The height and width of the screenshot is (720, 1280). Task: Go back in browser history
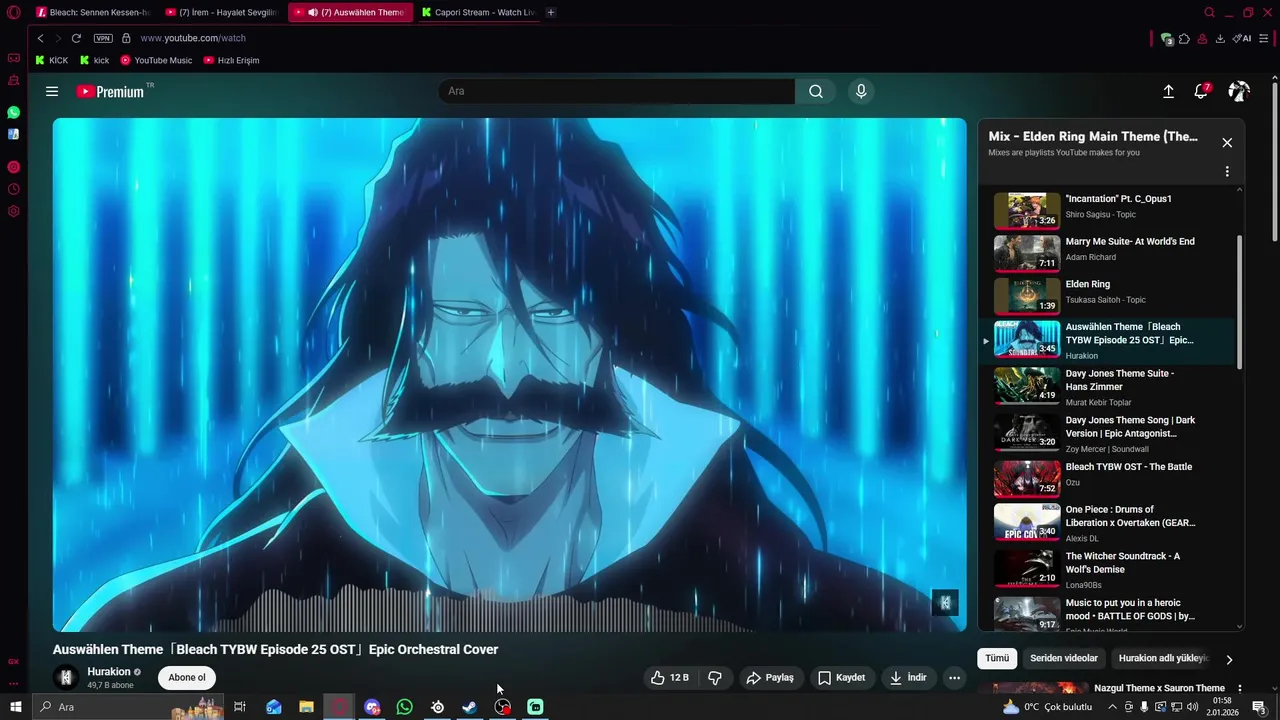(40, 38)
